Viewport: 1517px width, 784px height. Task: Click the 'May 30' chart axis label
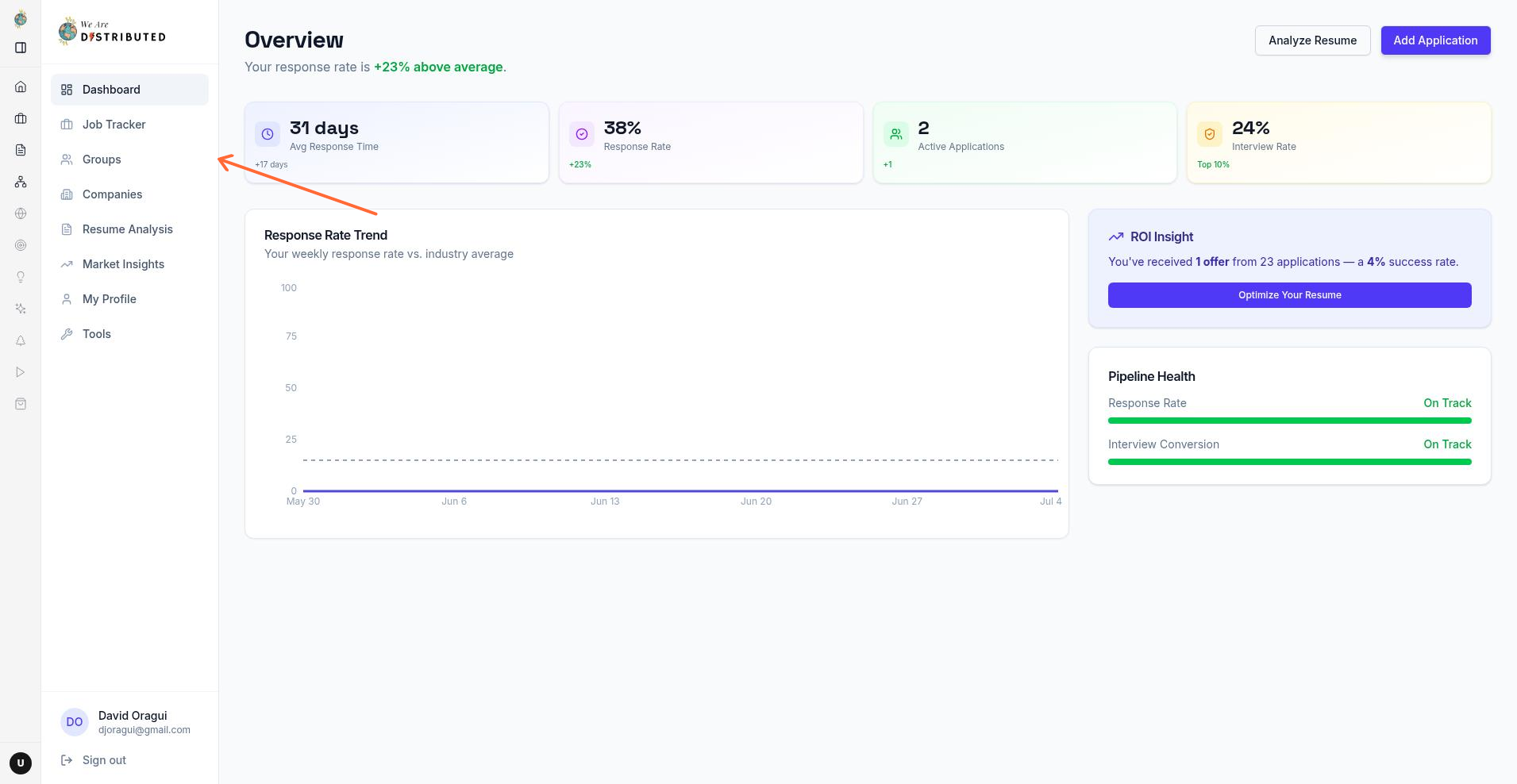point(303,502)
